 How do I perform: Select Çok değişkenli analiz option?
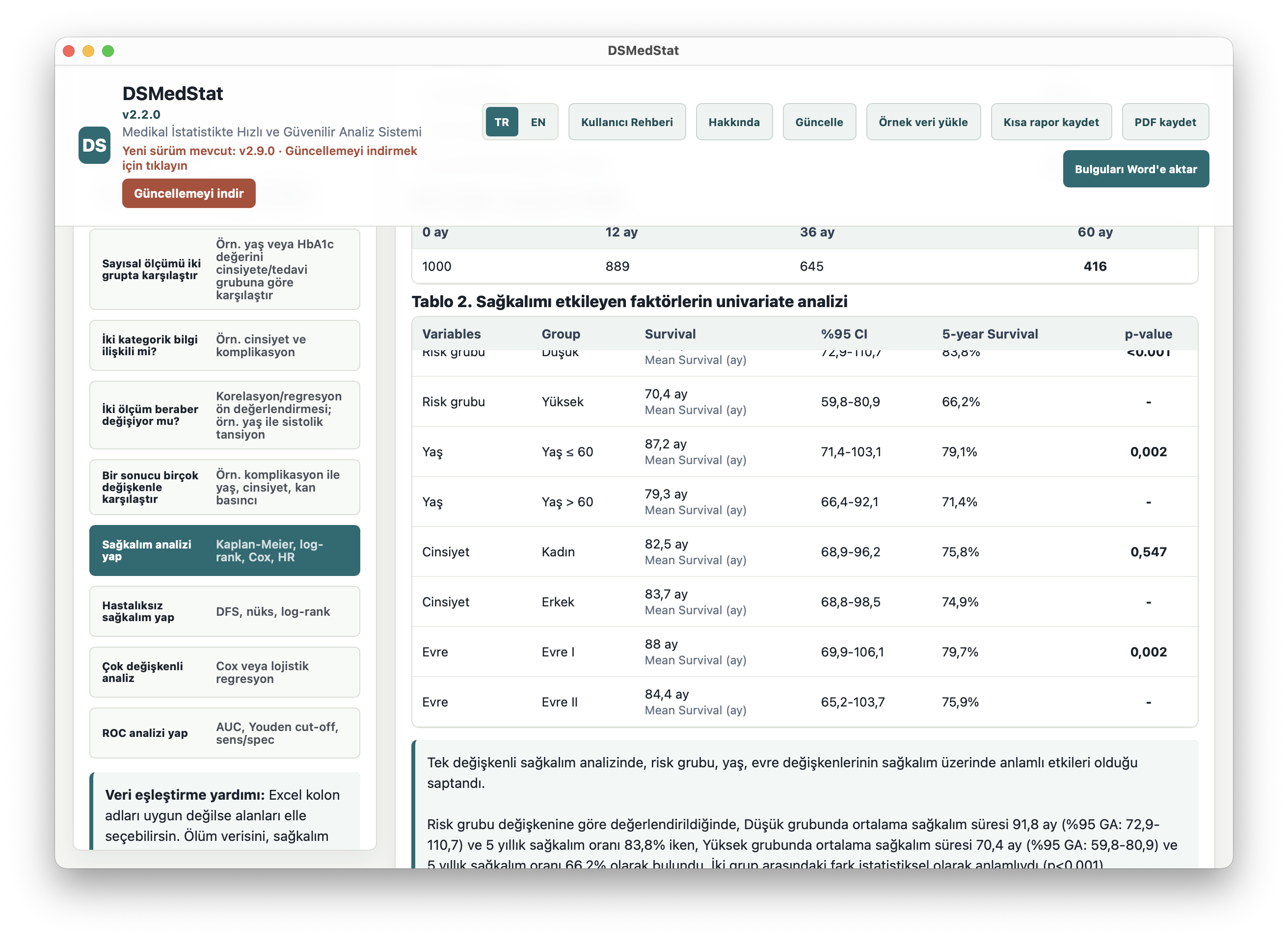pyautogui.click(x=224, y=673)
